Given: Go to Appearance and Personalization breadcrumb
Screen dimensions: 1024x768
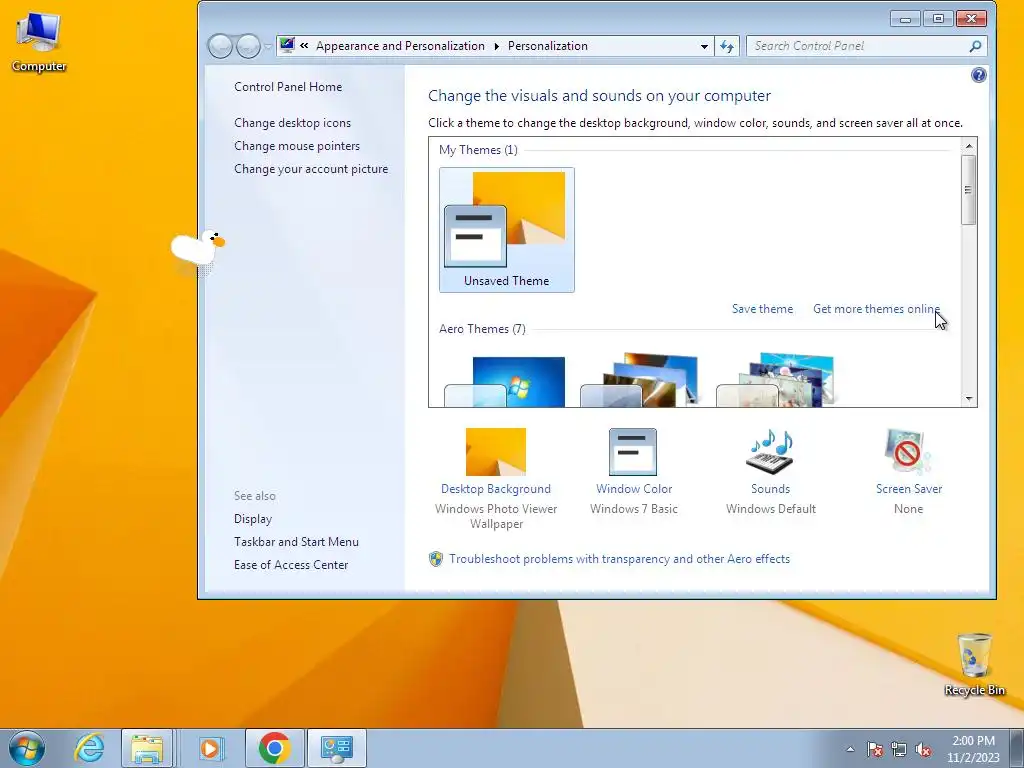Looking at the screenshot, I should click(x=400, y=46).
